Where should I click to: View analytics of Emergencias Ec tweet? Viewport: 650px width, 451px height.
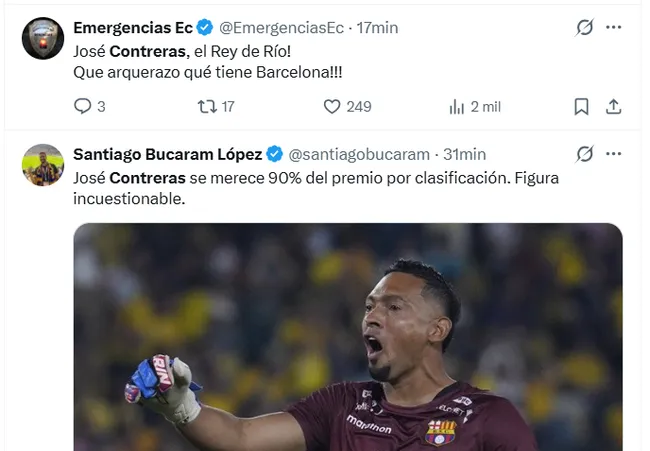click(458, 106)
